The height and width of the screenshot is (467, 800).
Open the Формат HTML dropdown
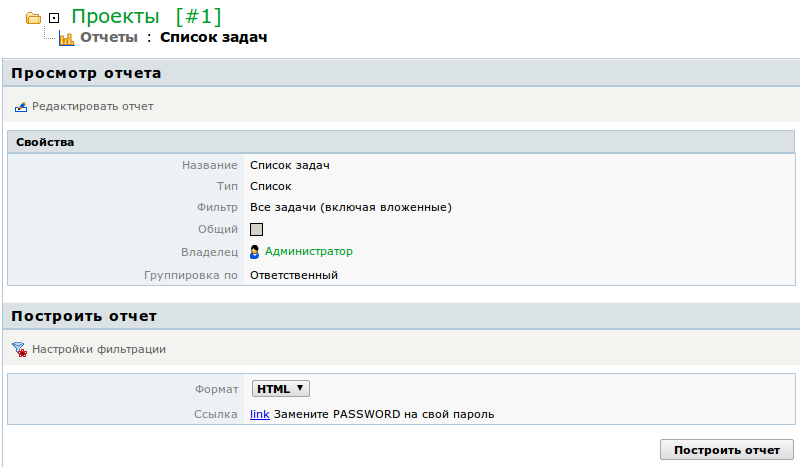coord(281,389)
